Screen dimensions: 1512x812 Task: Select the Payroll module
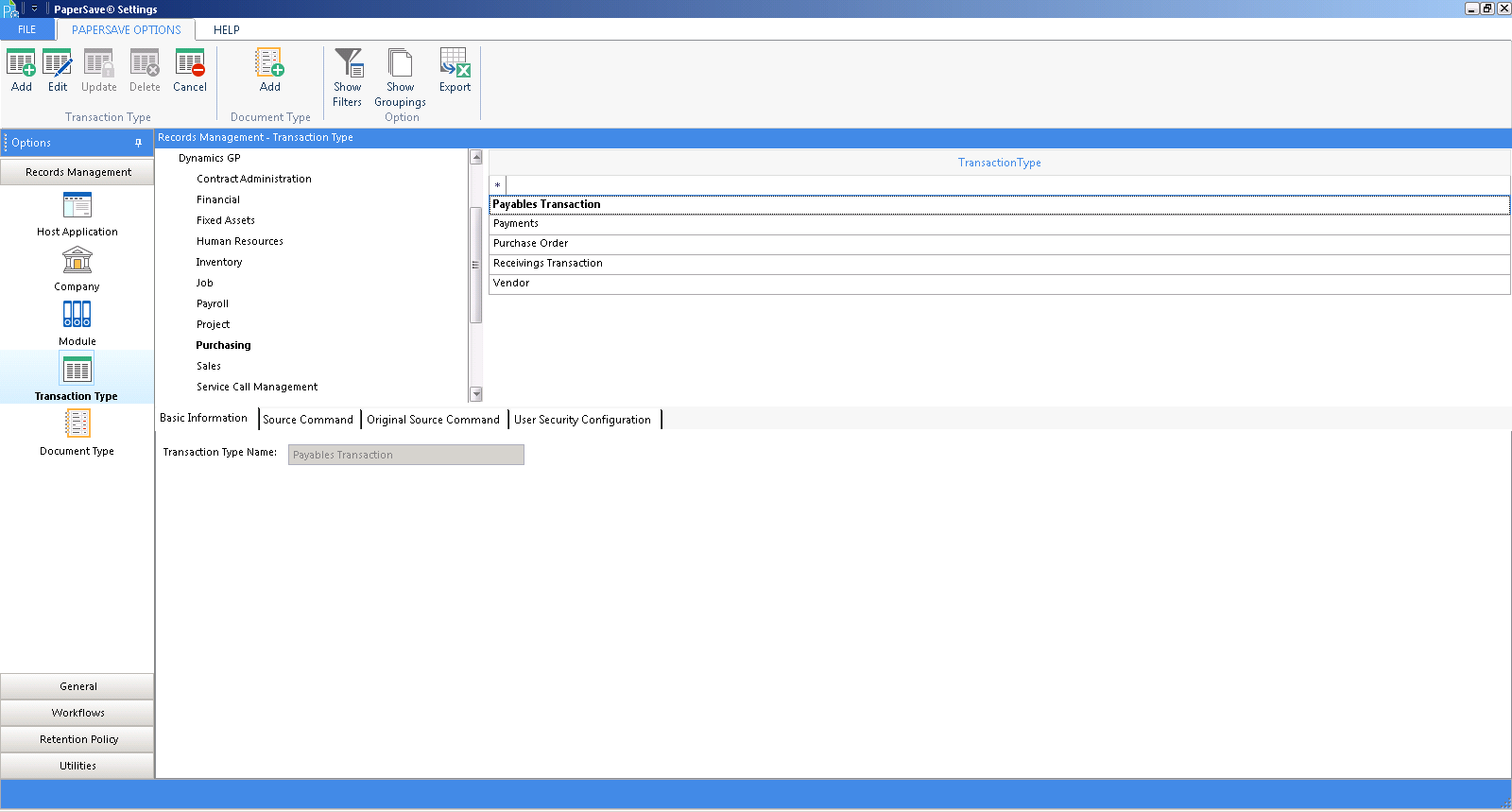(x=213, y=303)
